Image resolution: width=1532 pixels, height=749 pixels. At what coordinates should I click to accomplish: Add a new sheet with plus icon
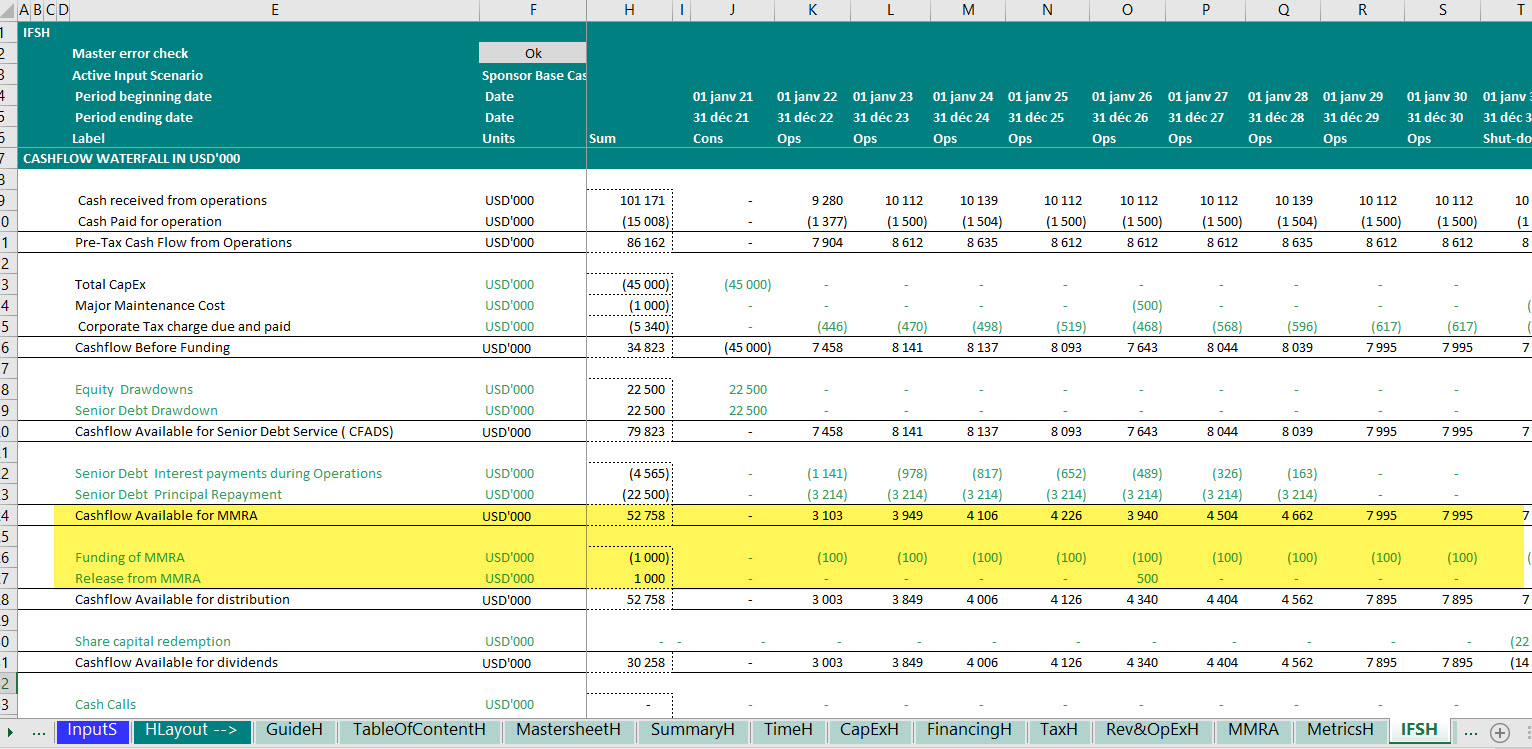(1499, 732)
